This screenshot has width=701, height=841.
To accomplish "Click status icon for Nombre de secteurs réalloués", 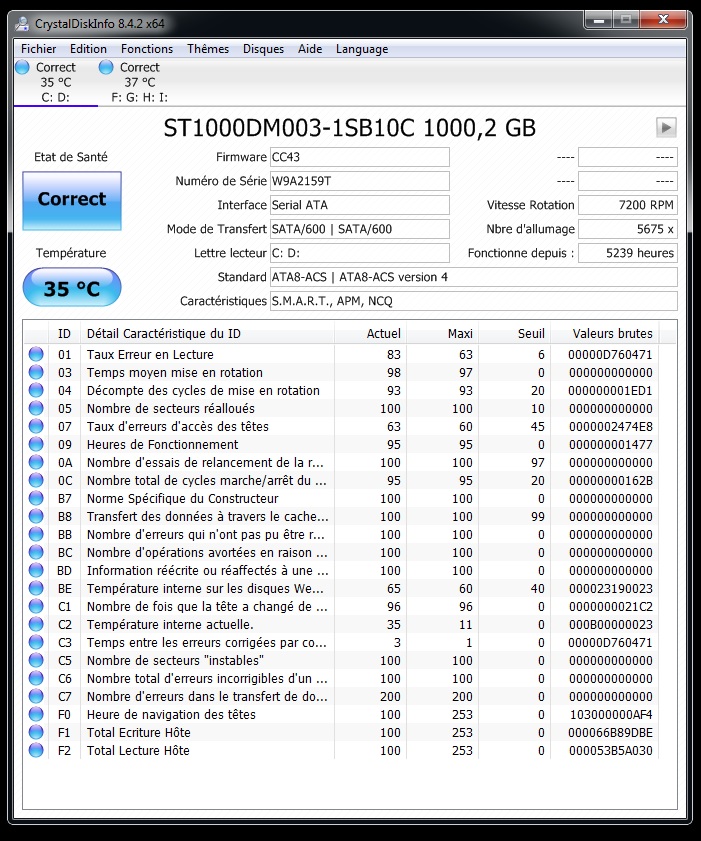I will point(36,408).
